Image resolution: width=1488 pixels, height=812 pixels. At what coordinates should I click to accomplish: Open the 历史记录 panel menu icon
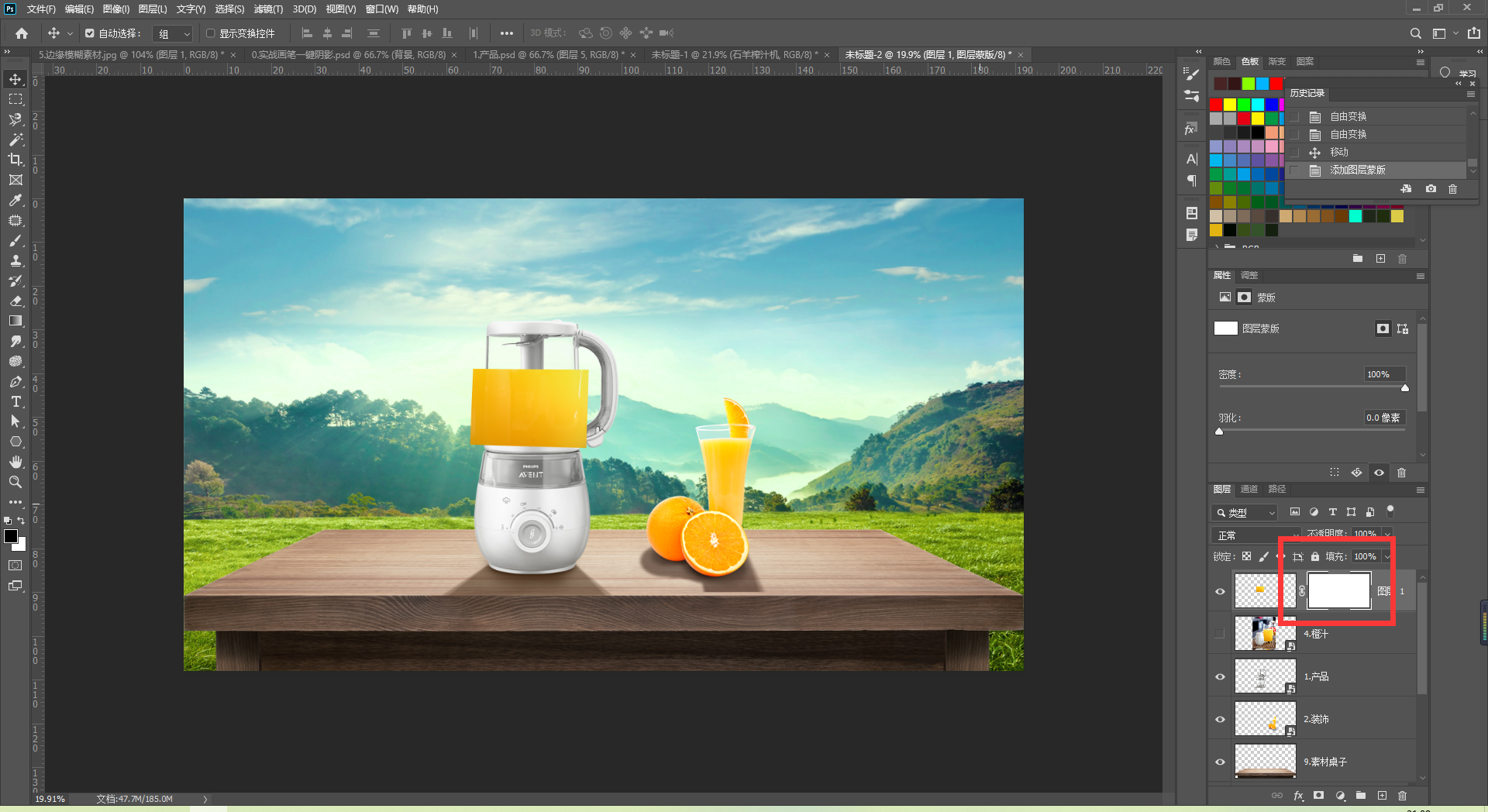coord(1470,94)
